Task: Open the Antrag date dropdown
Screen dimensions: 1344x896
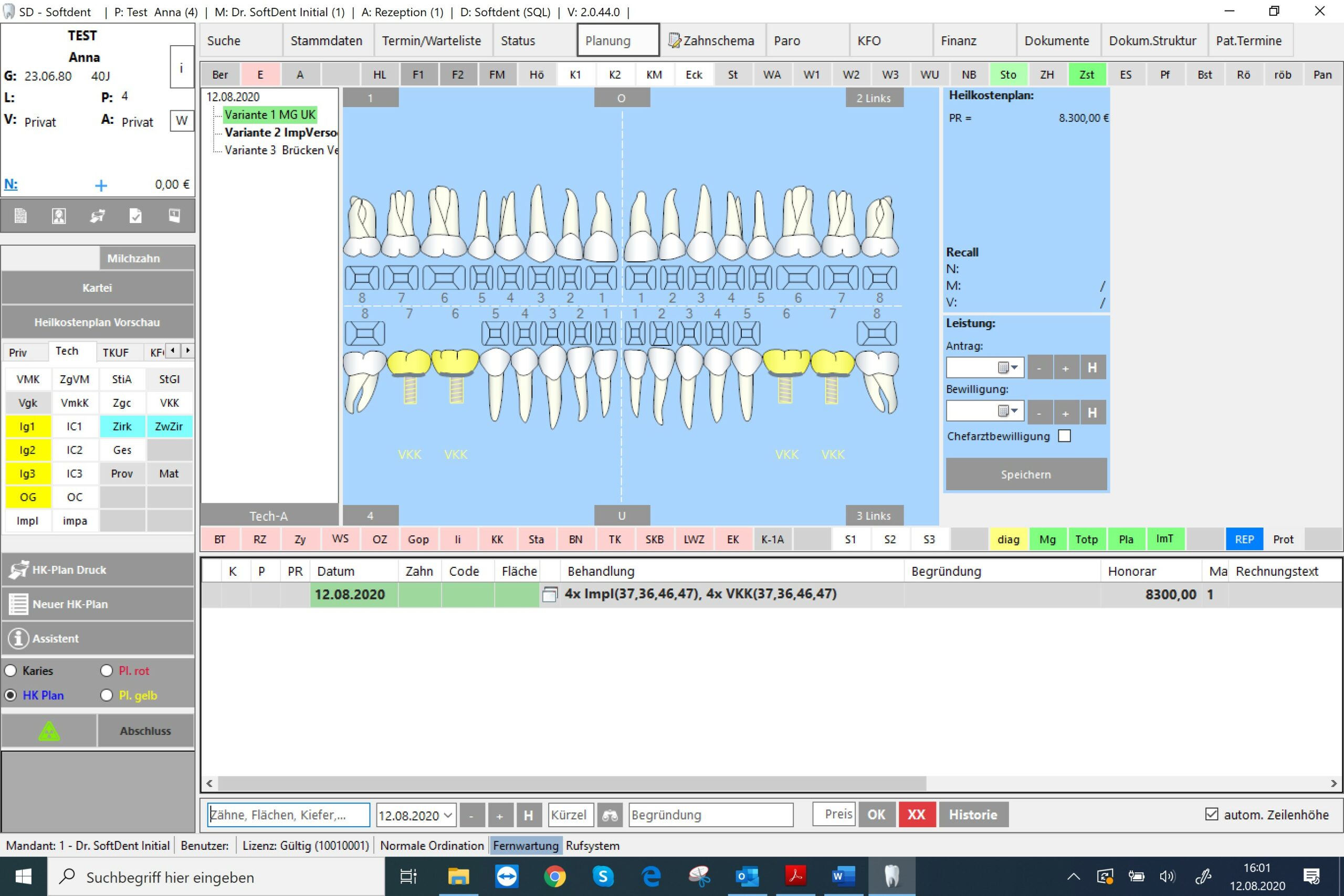Action: click(x=1009, y=368)
